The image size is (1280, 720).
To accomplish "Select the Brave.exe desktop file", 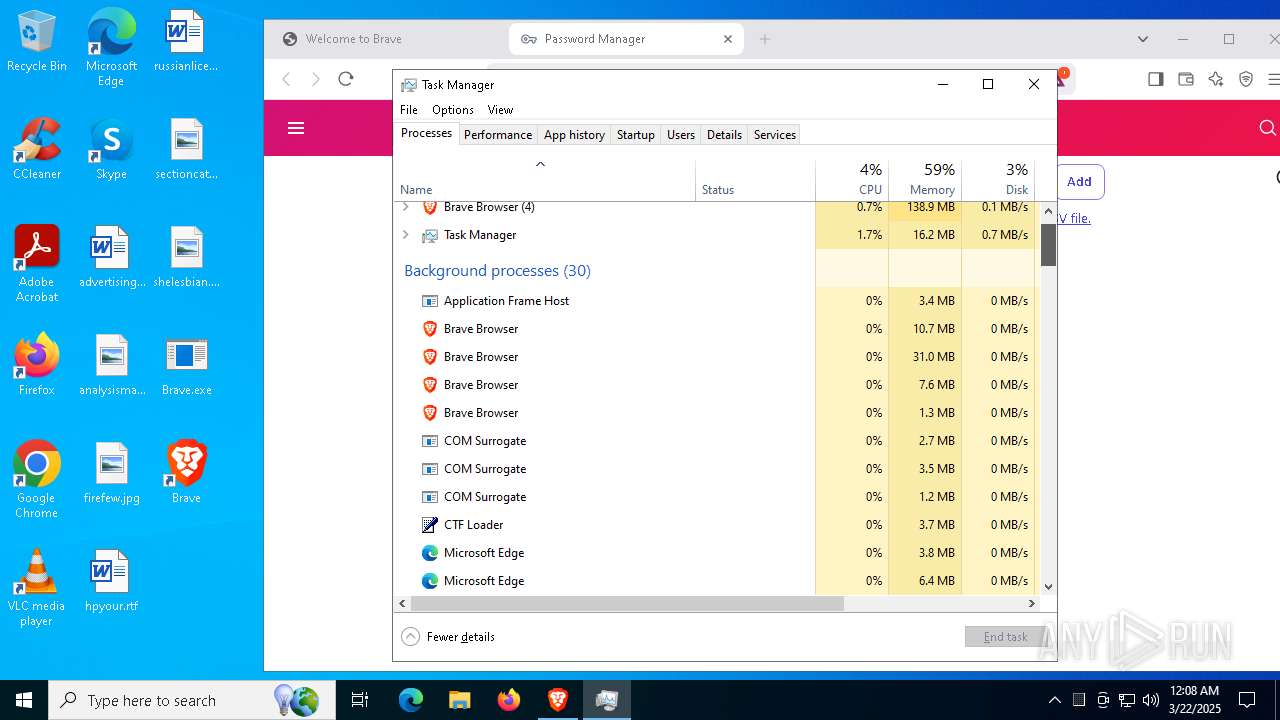I will [186, 365].
